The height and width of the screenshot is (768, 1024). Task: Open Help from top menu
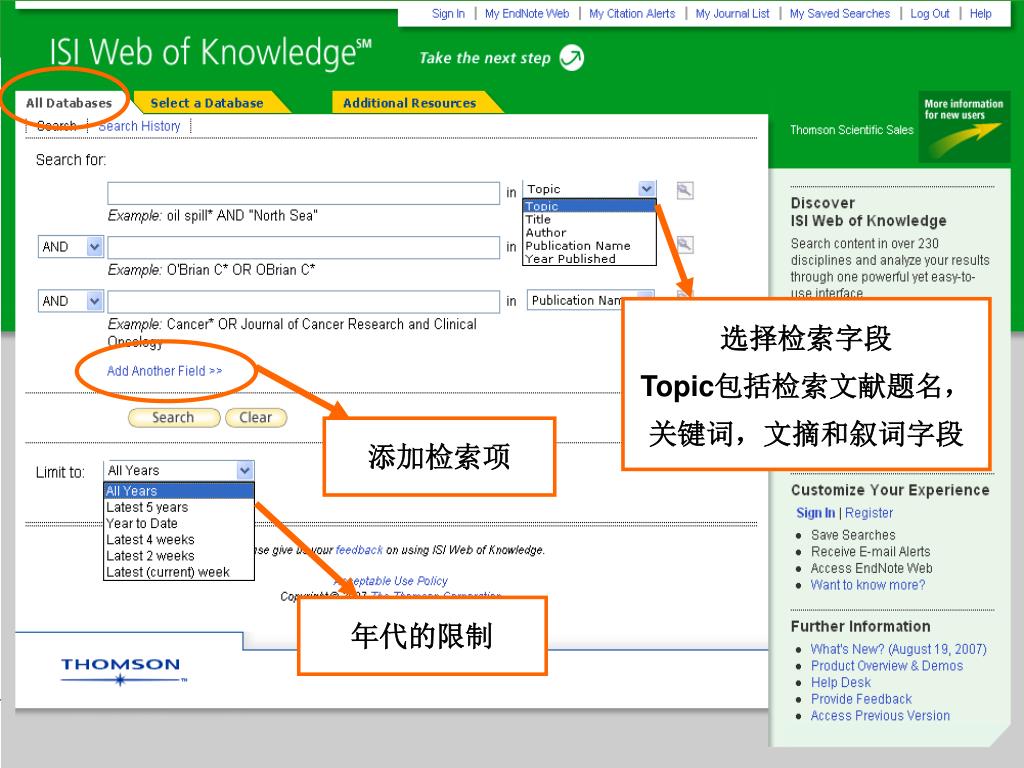coord(980,13)
